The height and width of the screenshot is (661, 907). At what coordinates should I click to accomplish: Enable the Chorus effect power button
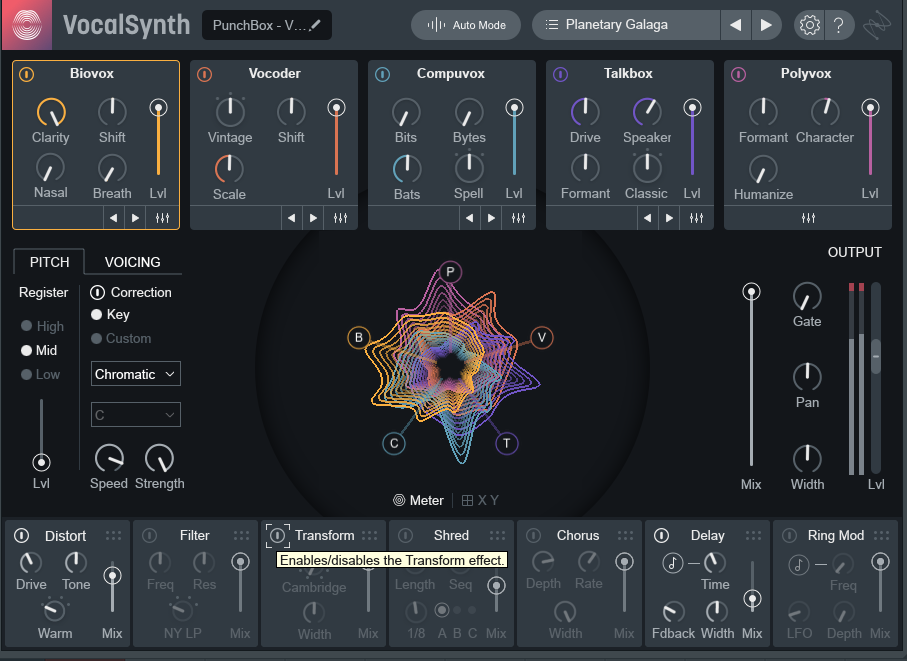coord(533,536)
